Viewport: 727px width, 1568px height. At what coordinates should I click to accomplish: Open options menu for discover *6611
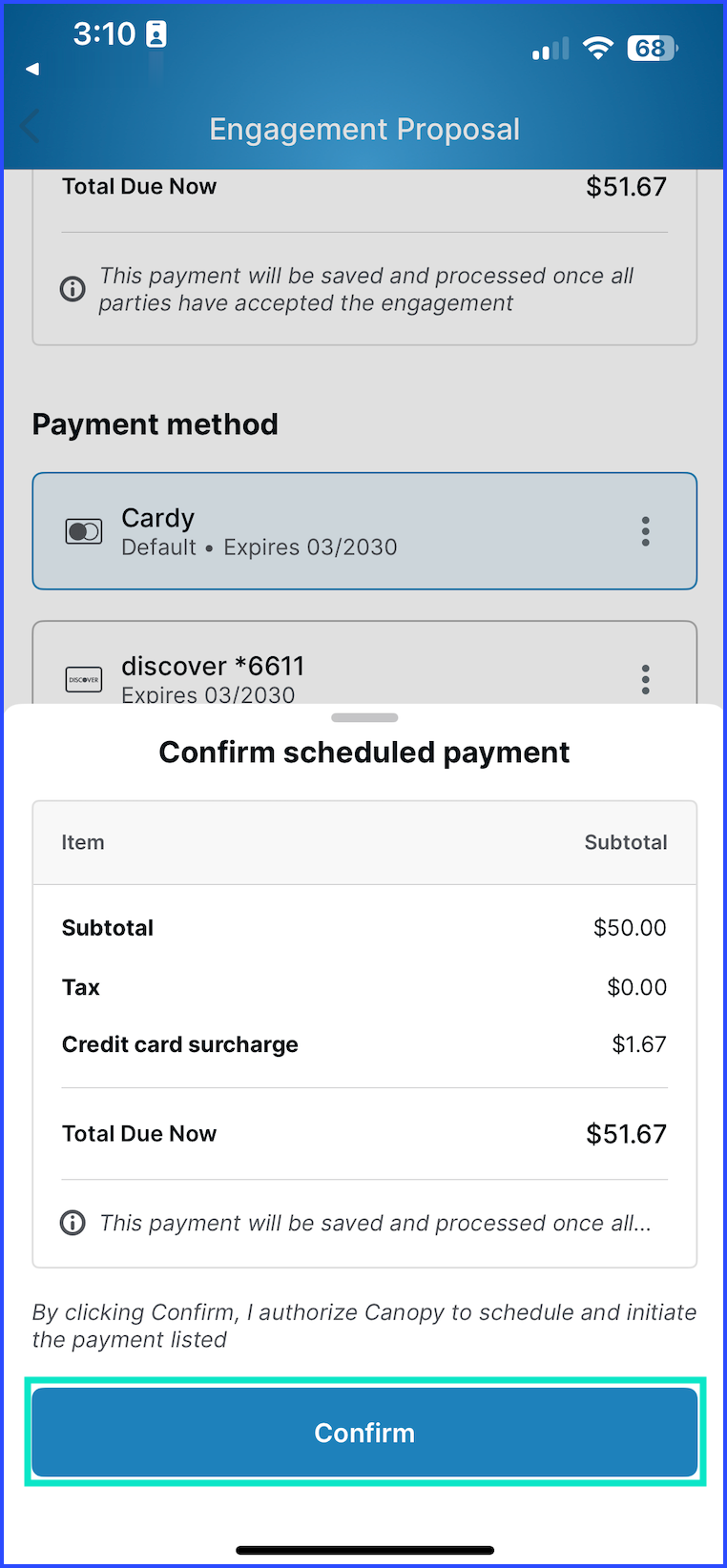(646, 679)
